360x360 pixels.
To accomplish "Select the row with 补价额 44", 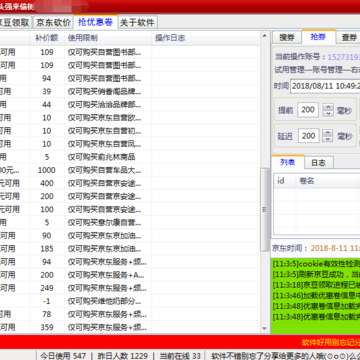I will click(130, 105).
